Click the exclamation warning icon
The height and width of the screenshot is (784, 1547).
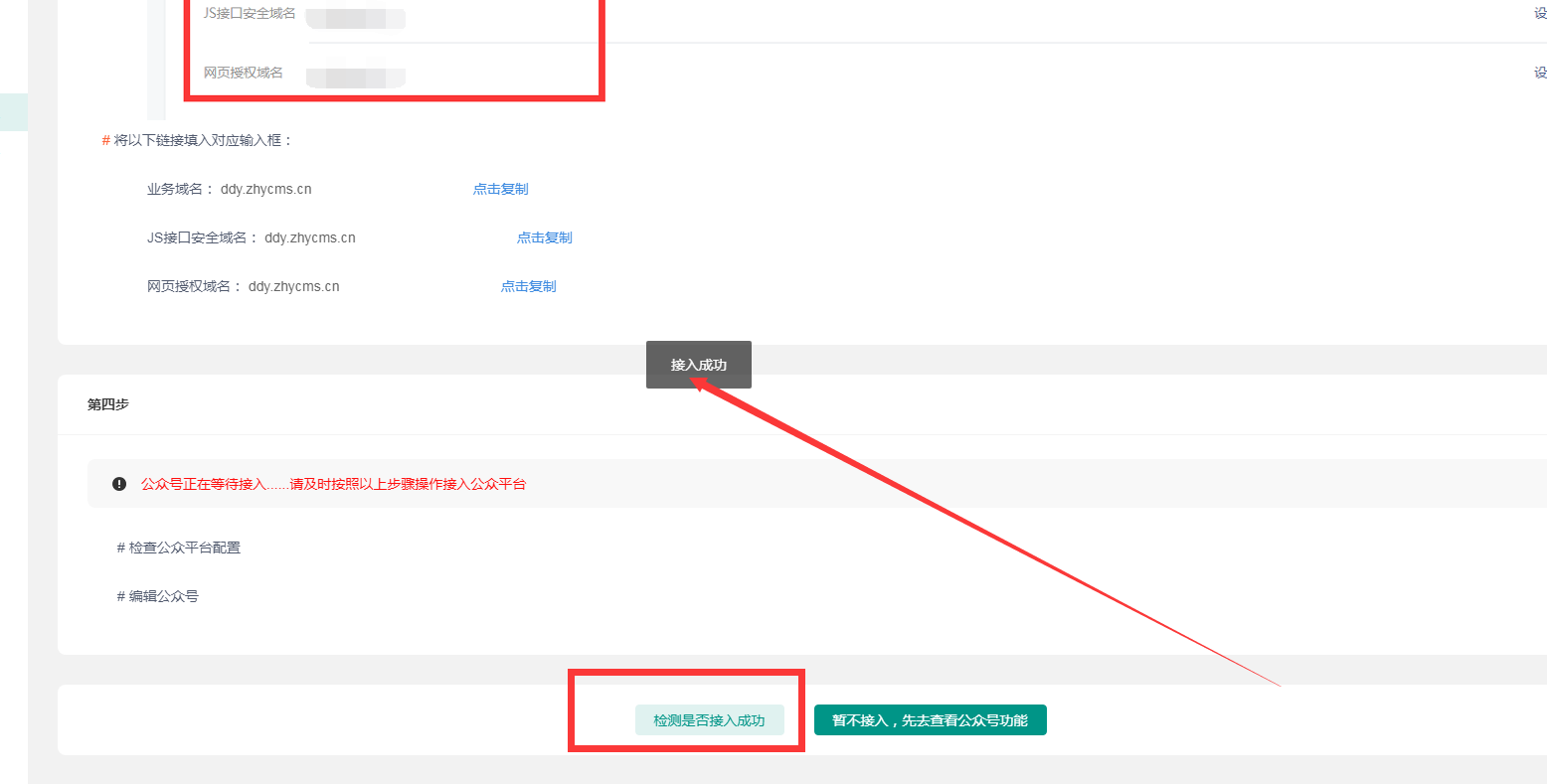click(119, 484)
